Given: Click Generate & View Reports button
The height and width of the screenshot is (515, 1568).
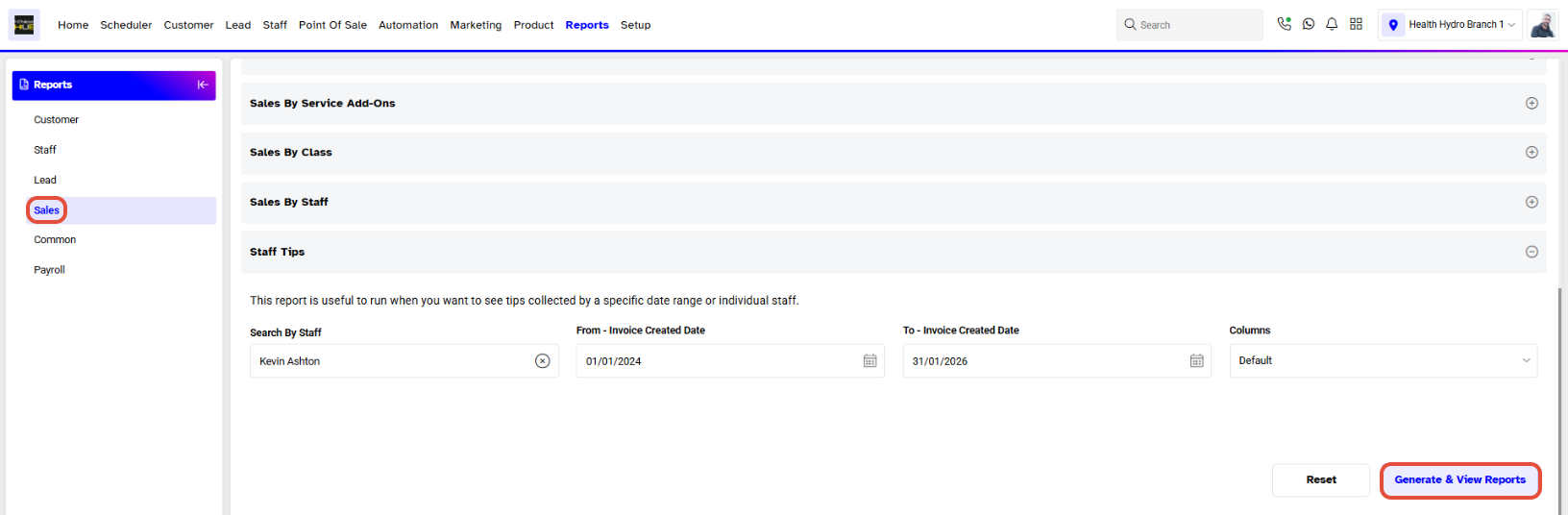Looking at the screenshot, I should pos(1459,480).
